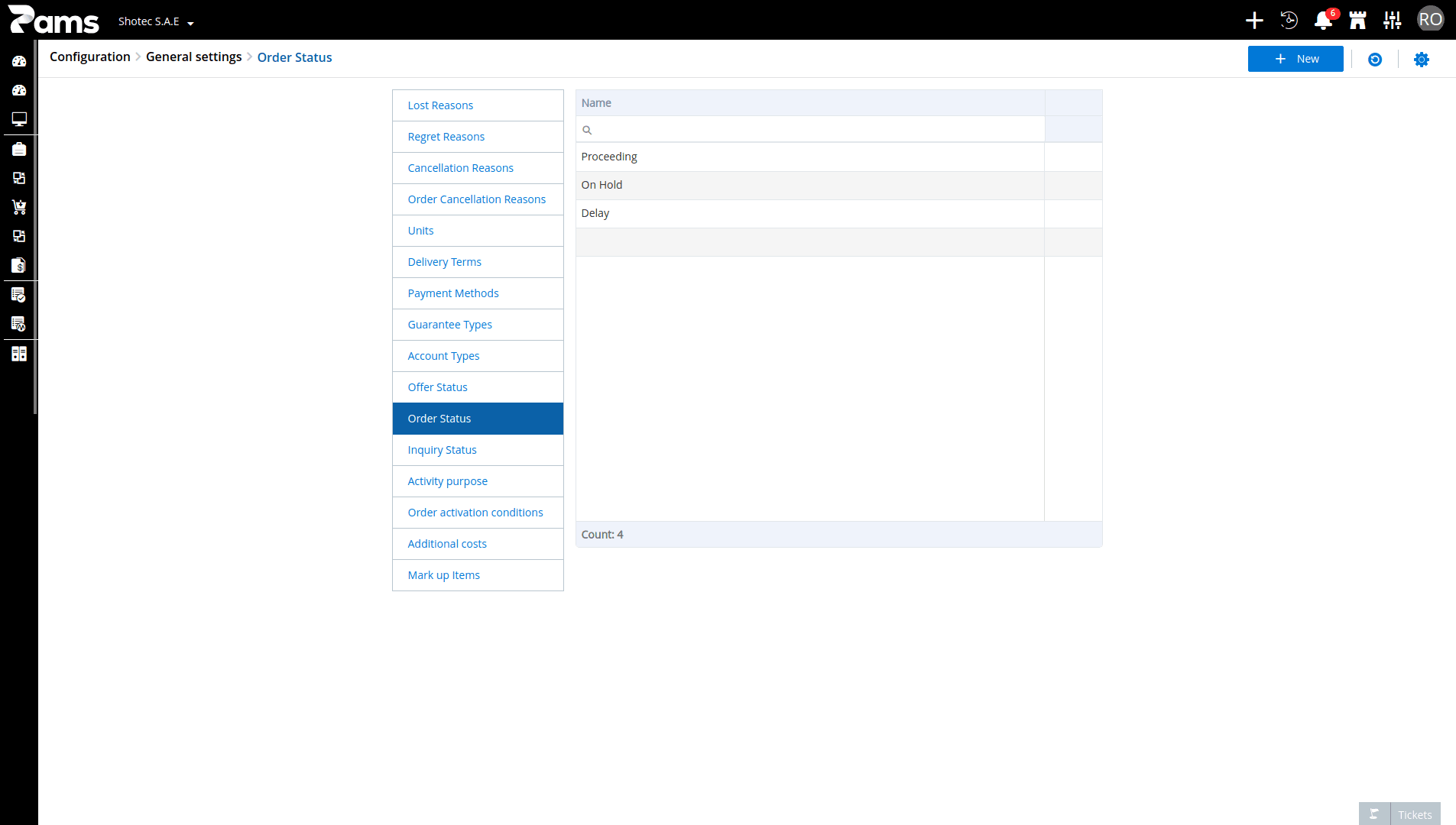Image resolution: width=1456 pixels, height=825 pixels.
Task: Open the Shotec S.A.E company dropdown
Action: [156, 21]
